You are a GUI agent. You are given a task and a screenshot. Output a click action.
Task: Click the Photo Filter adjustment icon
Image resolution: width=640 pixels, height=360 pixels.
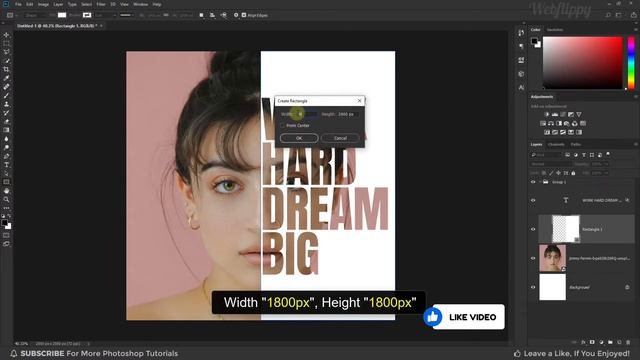click(x=567, y=123)
